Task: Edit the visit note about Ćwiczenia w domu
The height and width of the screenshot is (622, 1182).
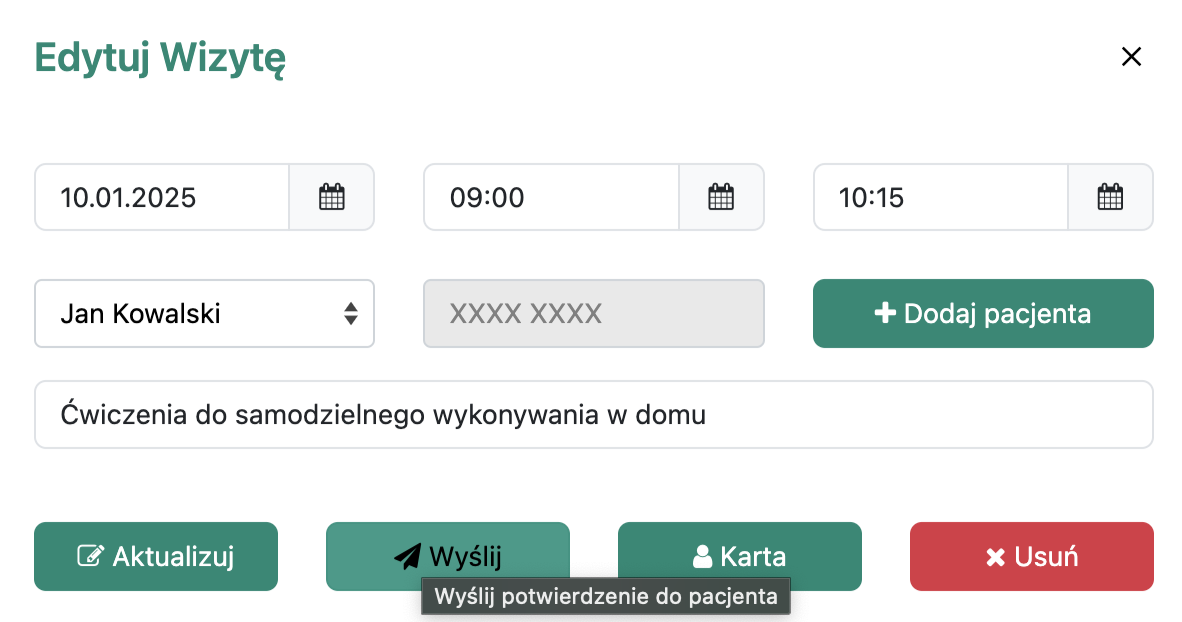Action: pyautogui.click(x=594, y=414)
